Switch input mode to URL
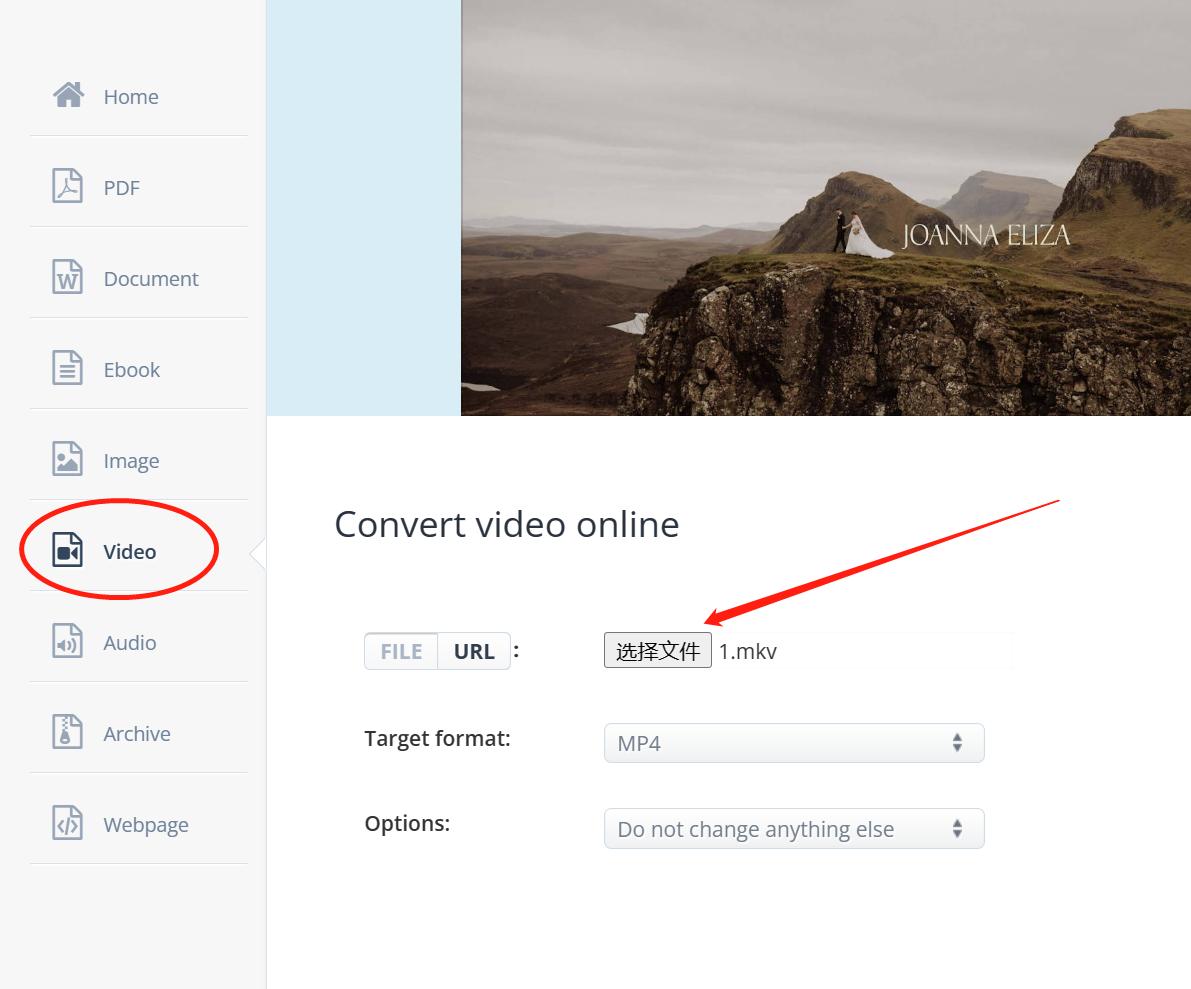This screenshot has height=989, width=1191. pos(474,651)
